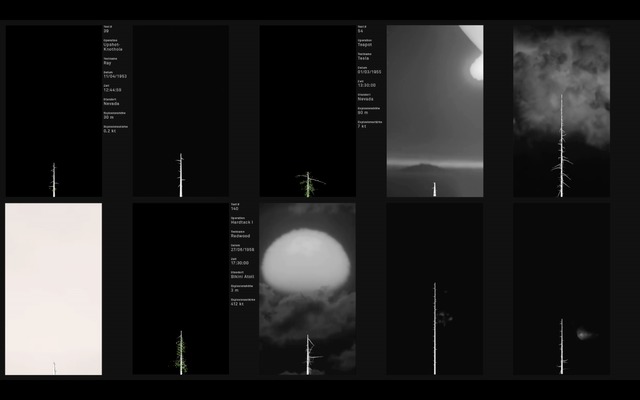Select the tree image with small glowing spot
The width and height of the screenshot is (640, 400).
561,289
